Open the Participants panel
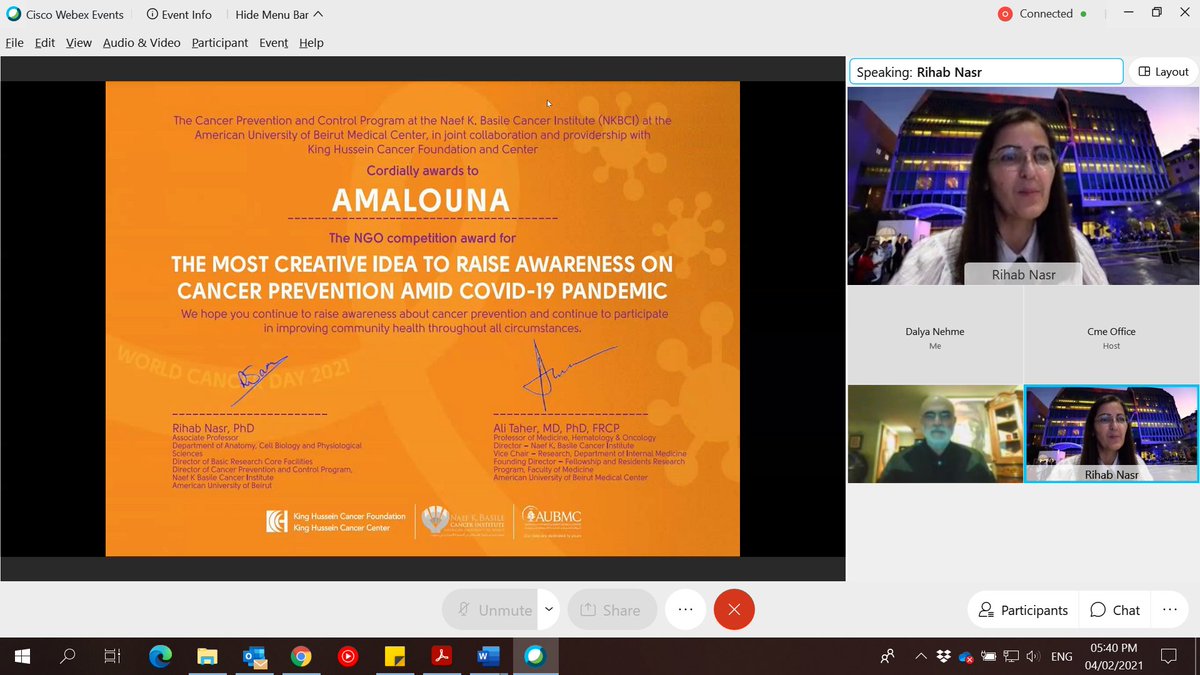 pos(1023,610)
